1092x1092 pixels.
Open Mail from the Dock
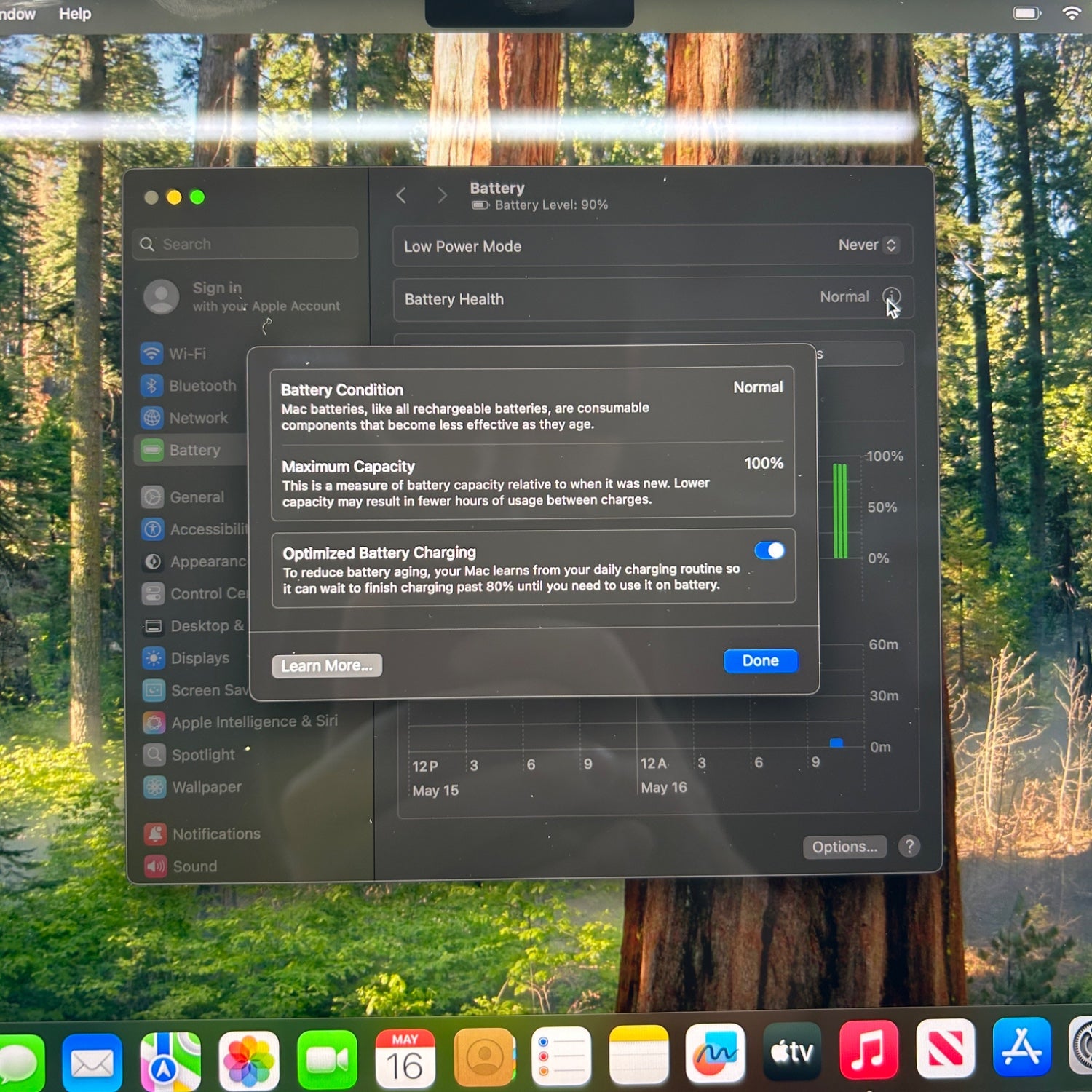click(92, 1062)
